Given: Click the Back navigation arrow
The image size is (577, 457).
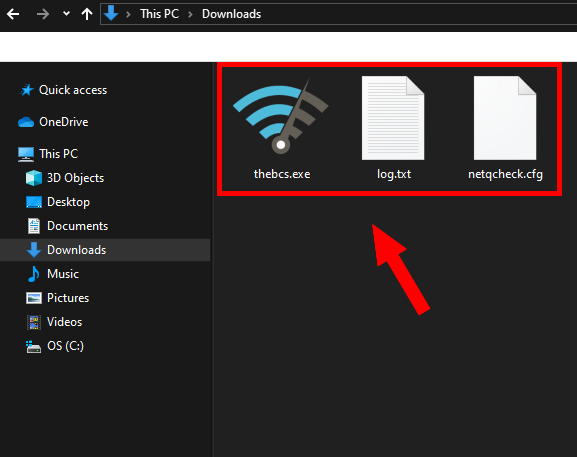Looking at the screenshot, I should click(13, 14).
